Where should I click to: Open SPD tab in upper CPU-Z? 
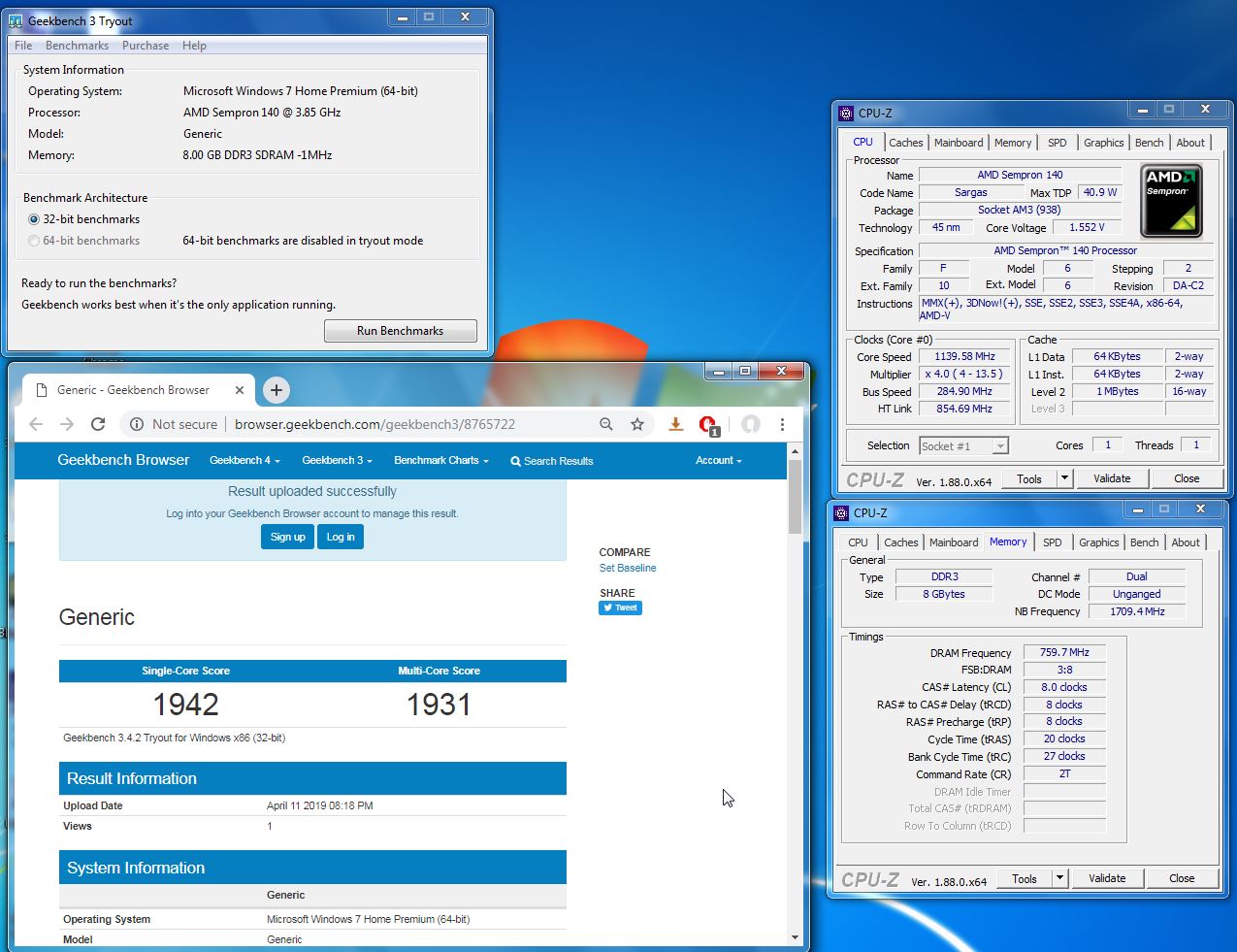(x=1058, y=143)
